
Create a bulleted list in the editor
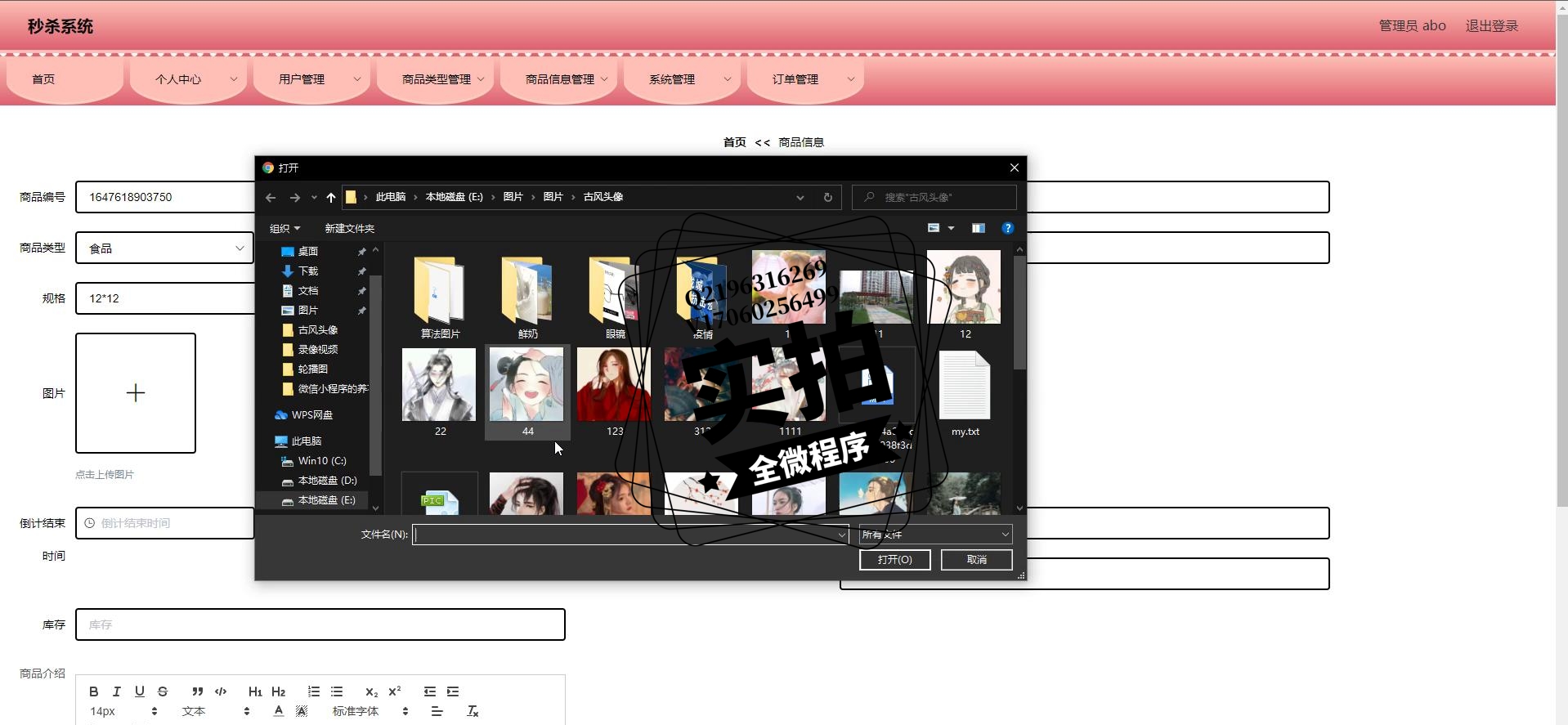click(x=337, y=691)
